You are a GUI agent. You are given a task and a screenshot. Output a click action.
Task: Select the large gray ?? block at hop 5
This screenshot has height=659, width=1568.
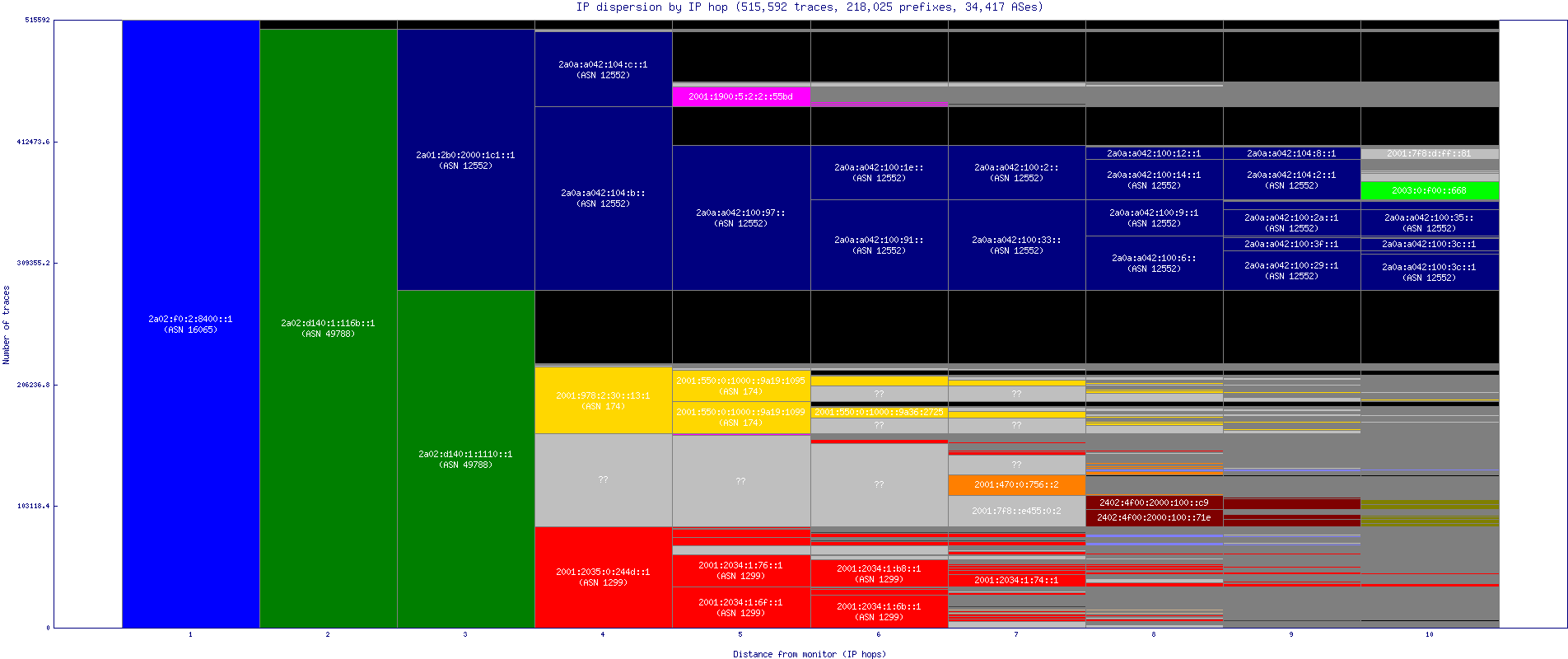point(741,481)
